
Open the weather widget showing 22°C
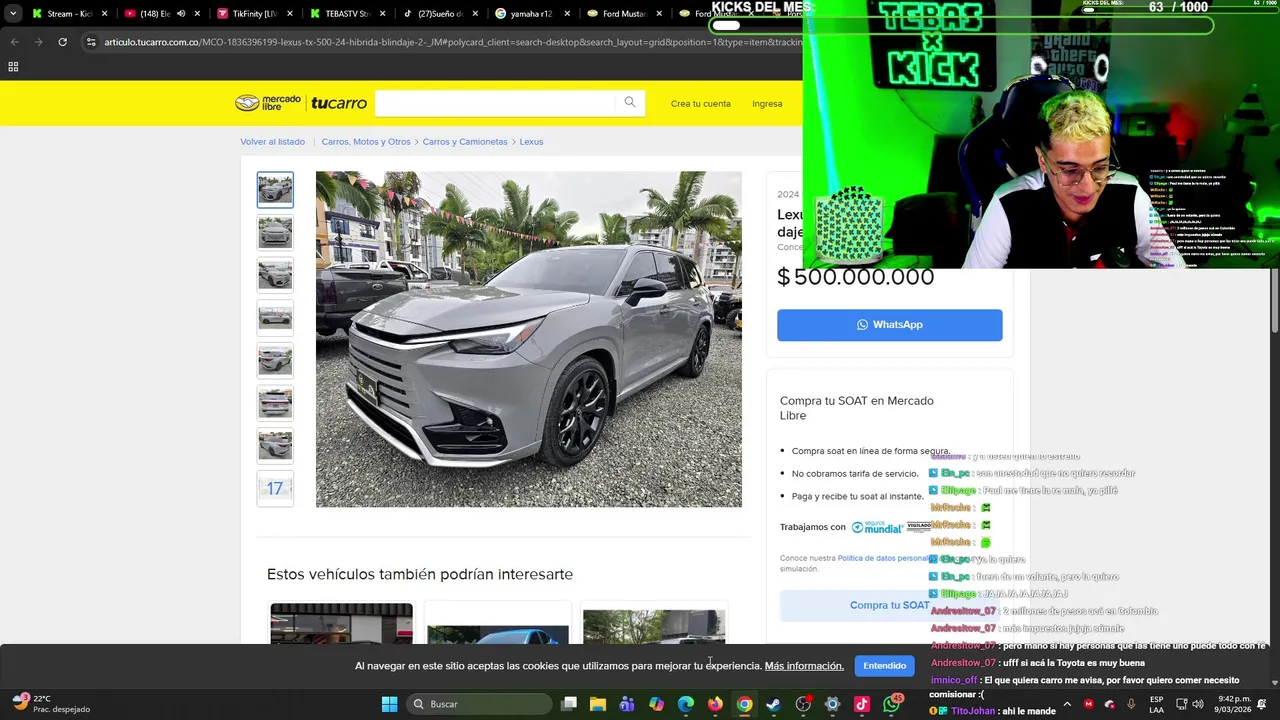click(50, 704)
